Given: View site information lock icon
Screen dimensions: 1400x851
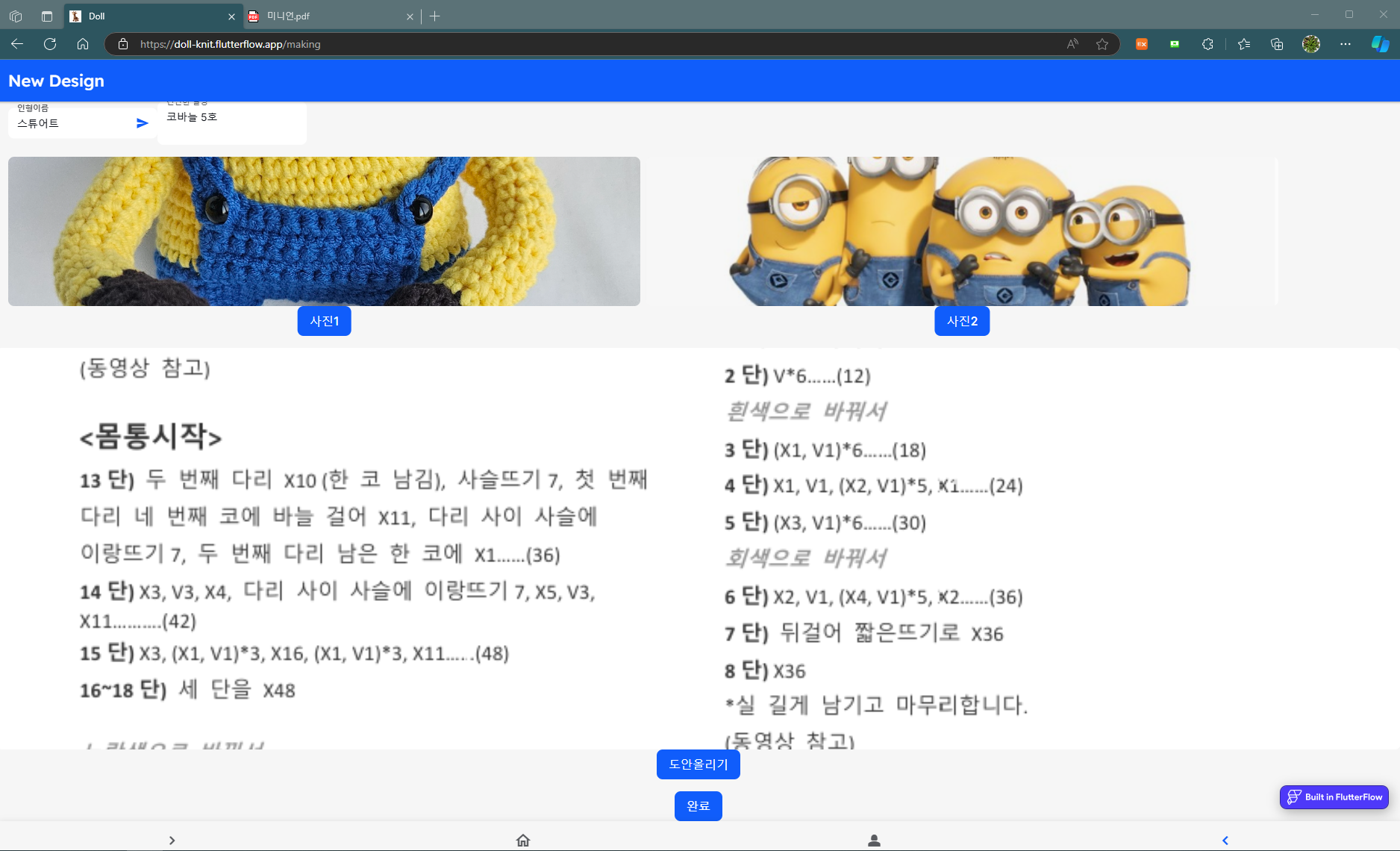Looking at the screenshot, I should [123, 44].
